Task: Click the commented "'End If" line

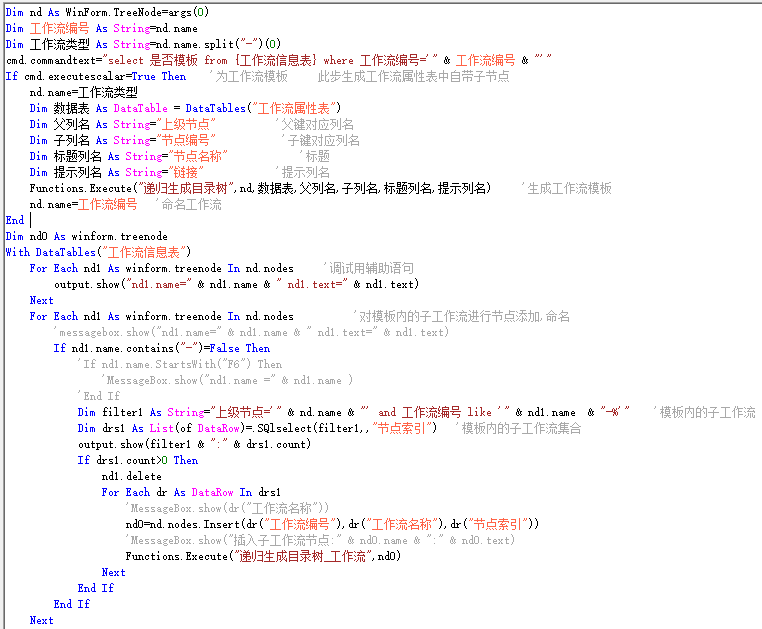Action: (99, 396)
